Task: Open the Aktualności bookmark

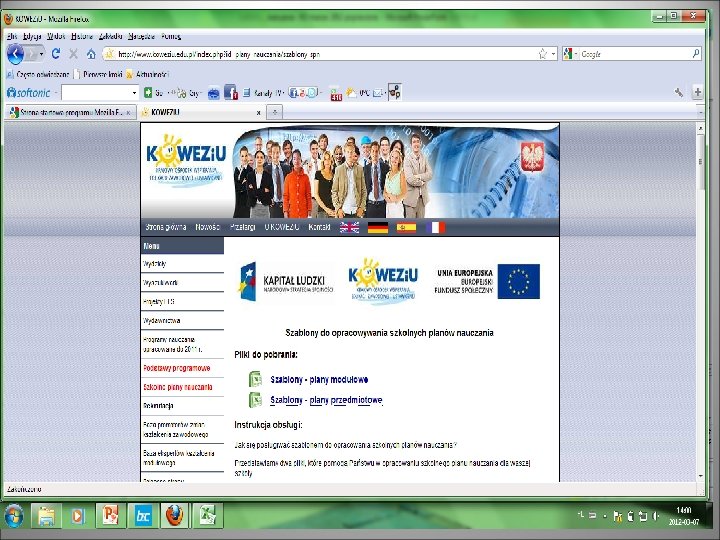Action: click(x=147, y=74)
